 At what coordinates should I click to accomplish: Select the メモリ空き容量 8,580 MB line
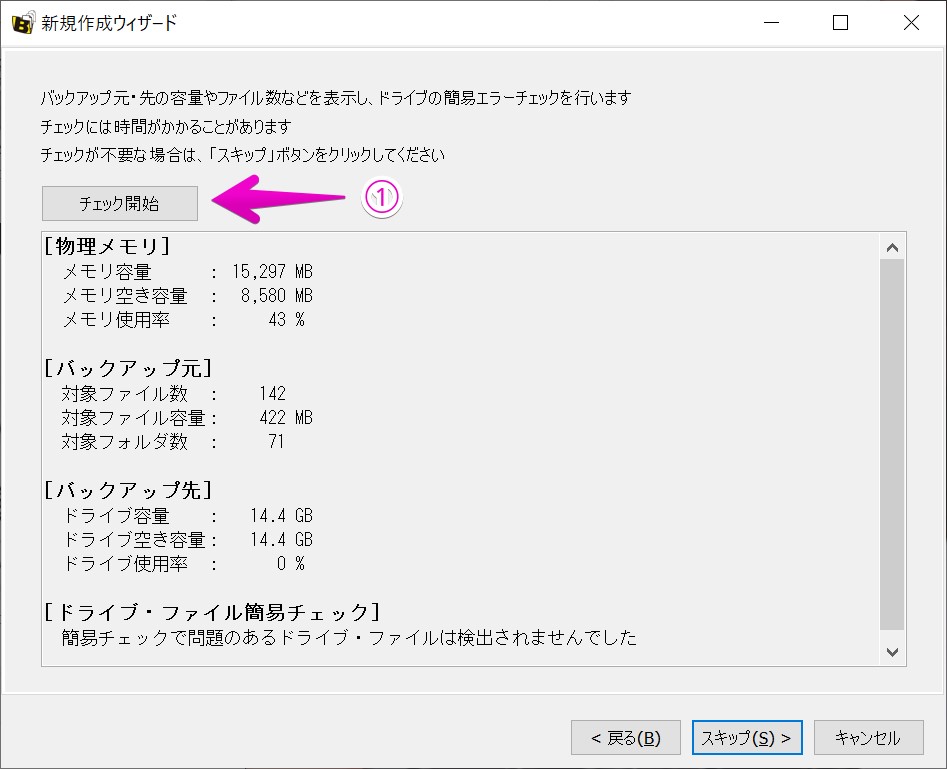point(188,296)
